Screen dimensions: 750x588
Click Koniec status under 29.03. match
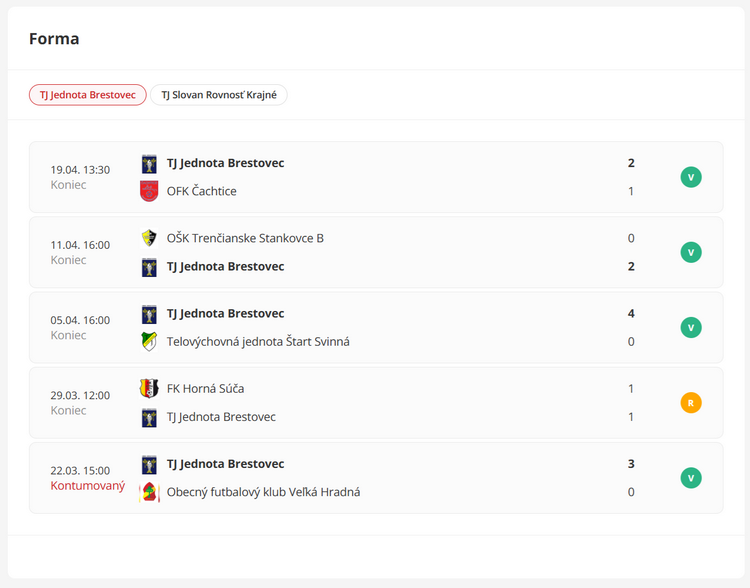click(x=68, y=410)
